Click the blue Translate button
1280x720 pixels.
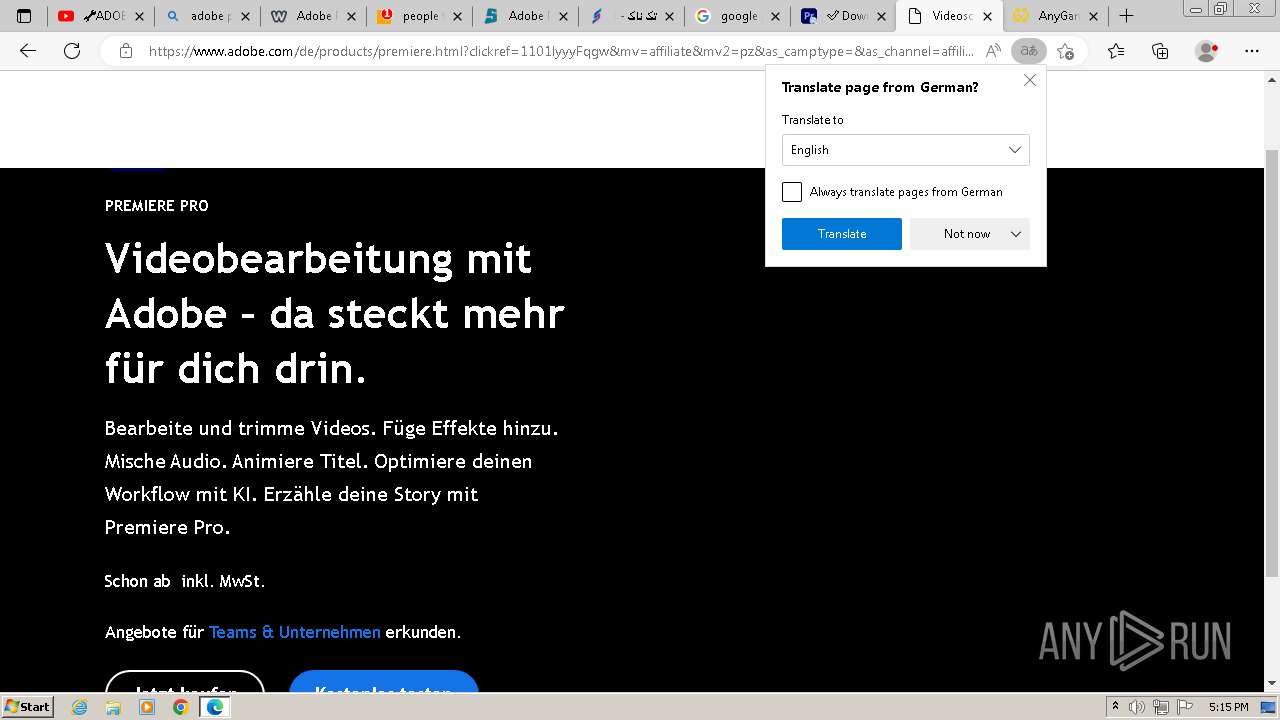pos(842,234)
